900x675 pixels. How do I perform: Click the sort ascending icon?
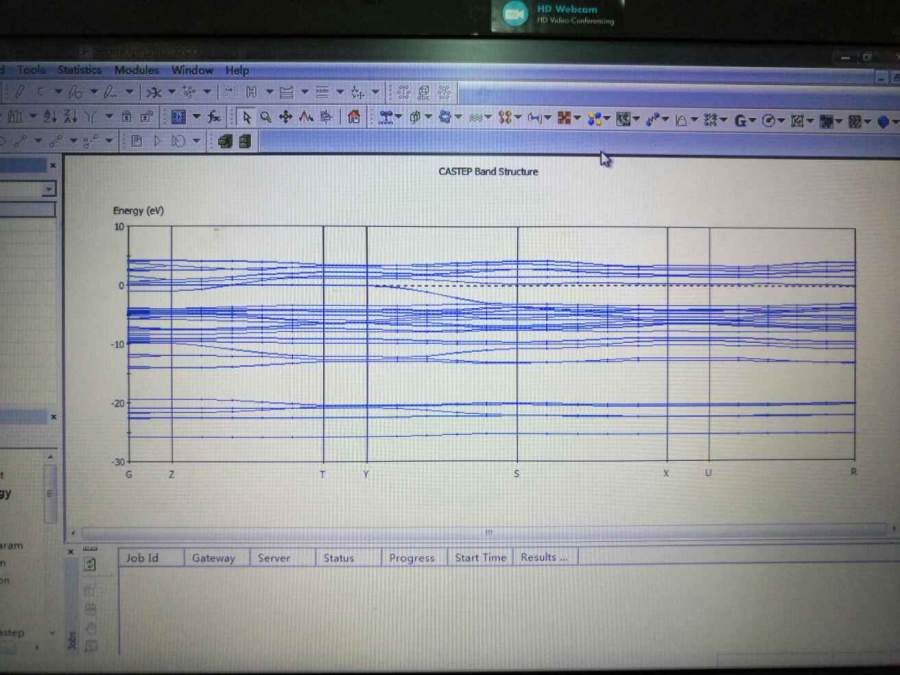pyautogui.click(x=50, y=117)
